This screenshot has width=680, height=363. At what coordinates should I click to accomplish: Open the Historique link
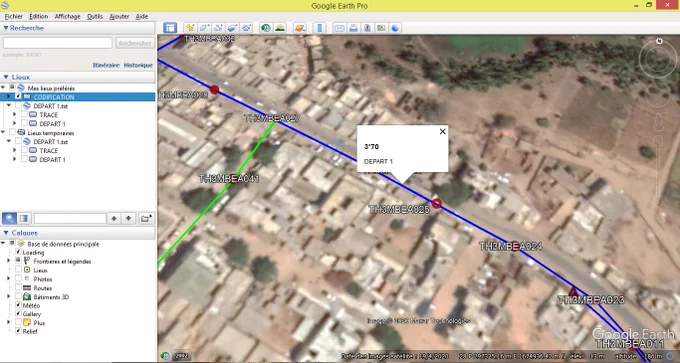point(138,65)
